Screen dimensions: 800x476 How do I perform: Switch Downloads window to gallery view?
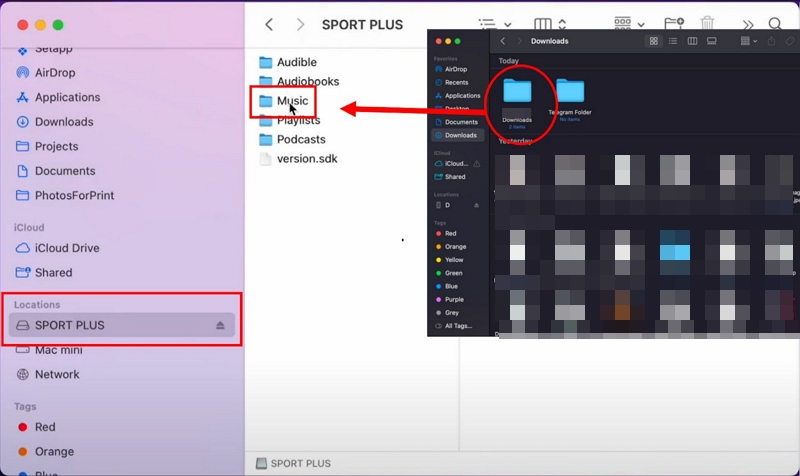[712, 41]
